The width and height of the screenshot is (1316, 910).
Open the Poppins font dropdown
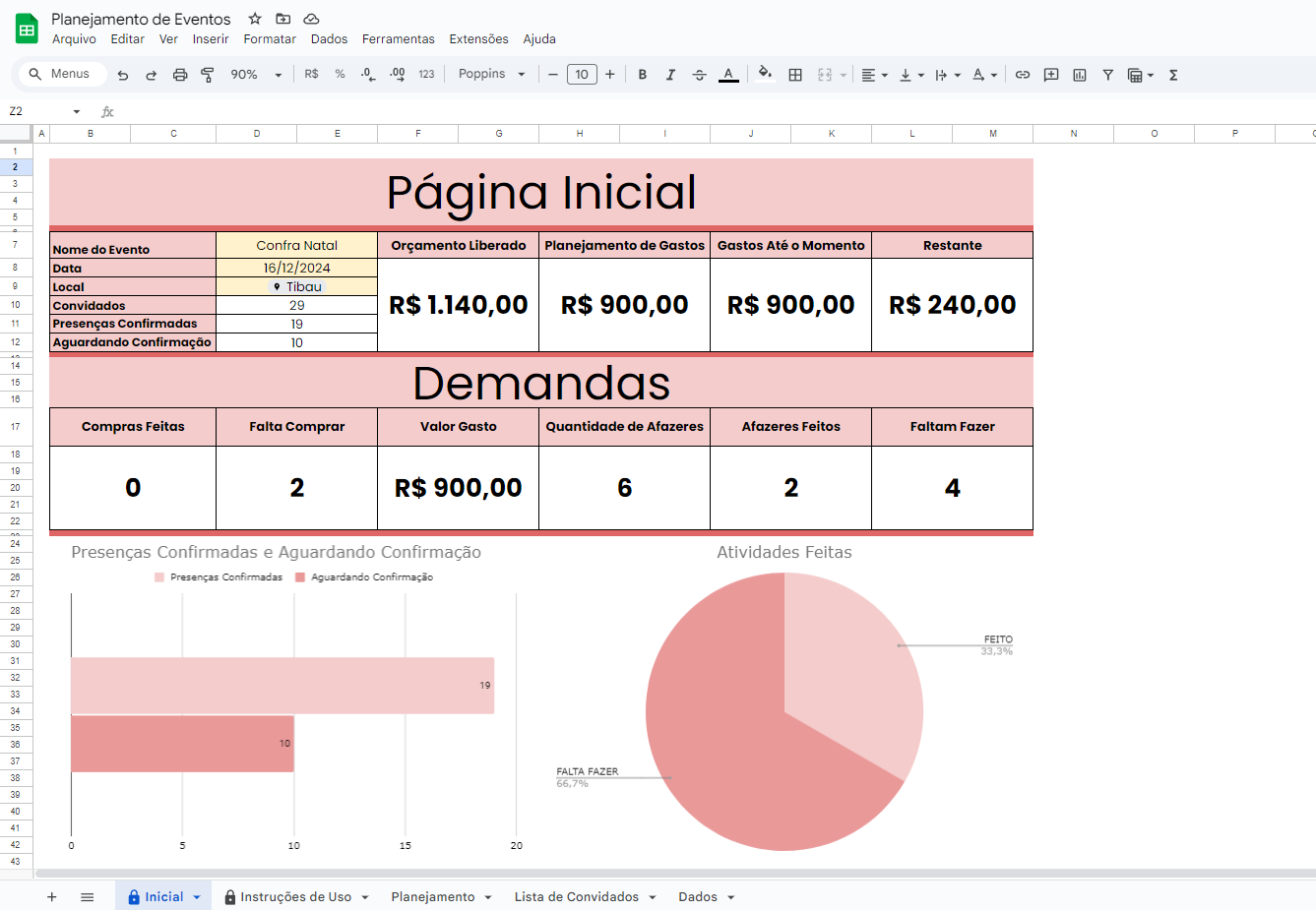click(x=492, y=74)
